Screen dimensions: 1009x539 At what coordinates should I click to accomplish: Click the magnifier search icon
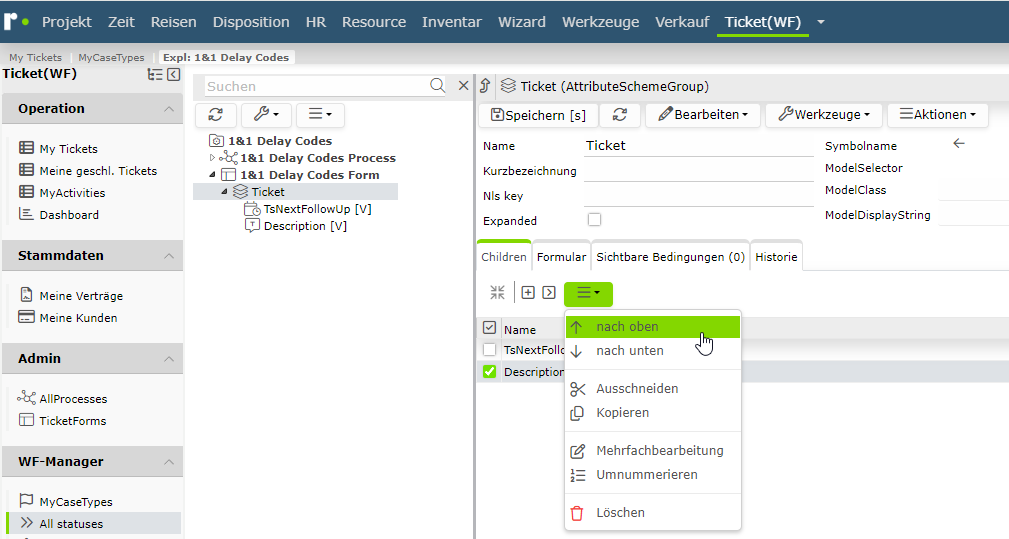tap(438, 86)
